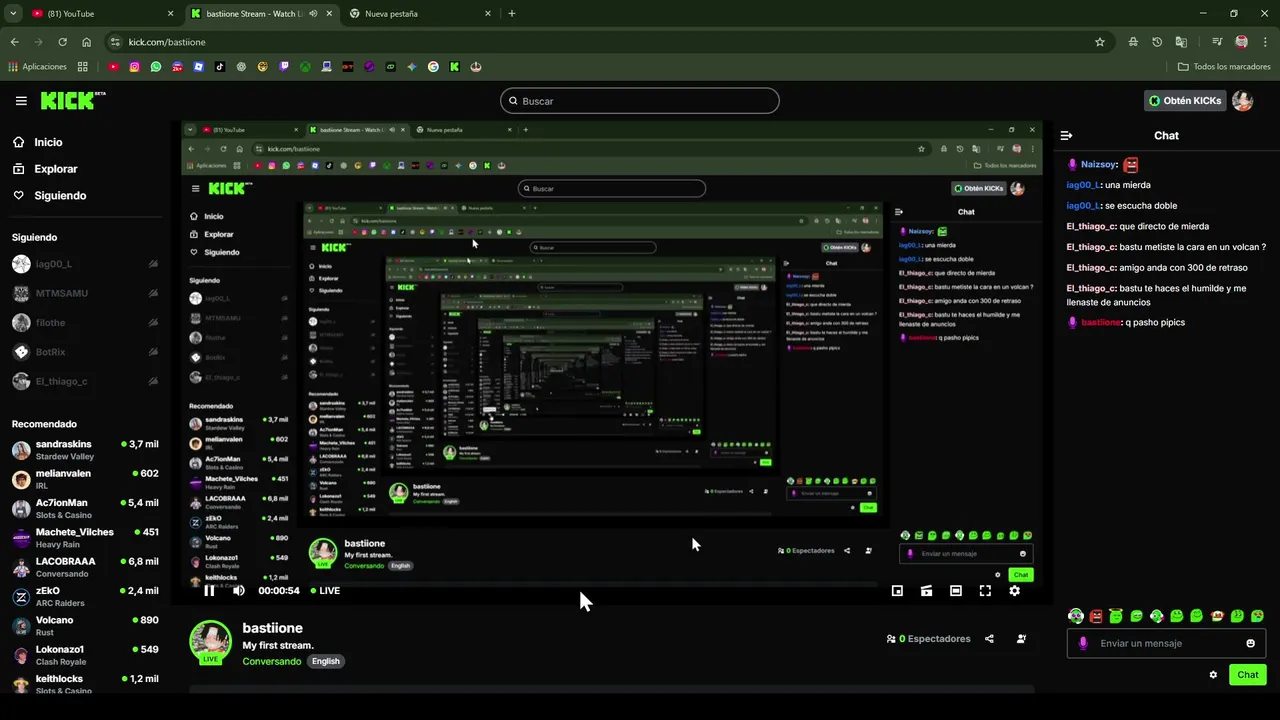This screenshot has height=720, width=1280.
Task: Enable mini player mode
Action: (897, 591)
